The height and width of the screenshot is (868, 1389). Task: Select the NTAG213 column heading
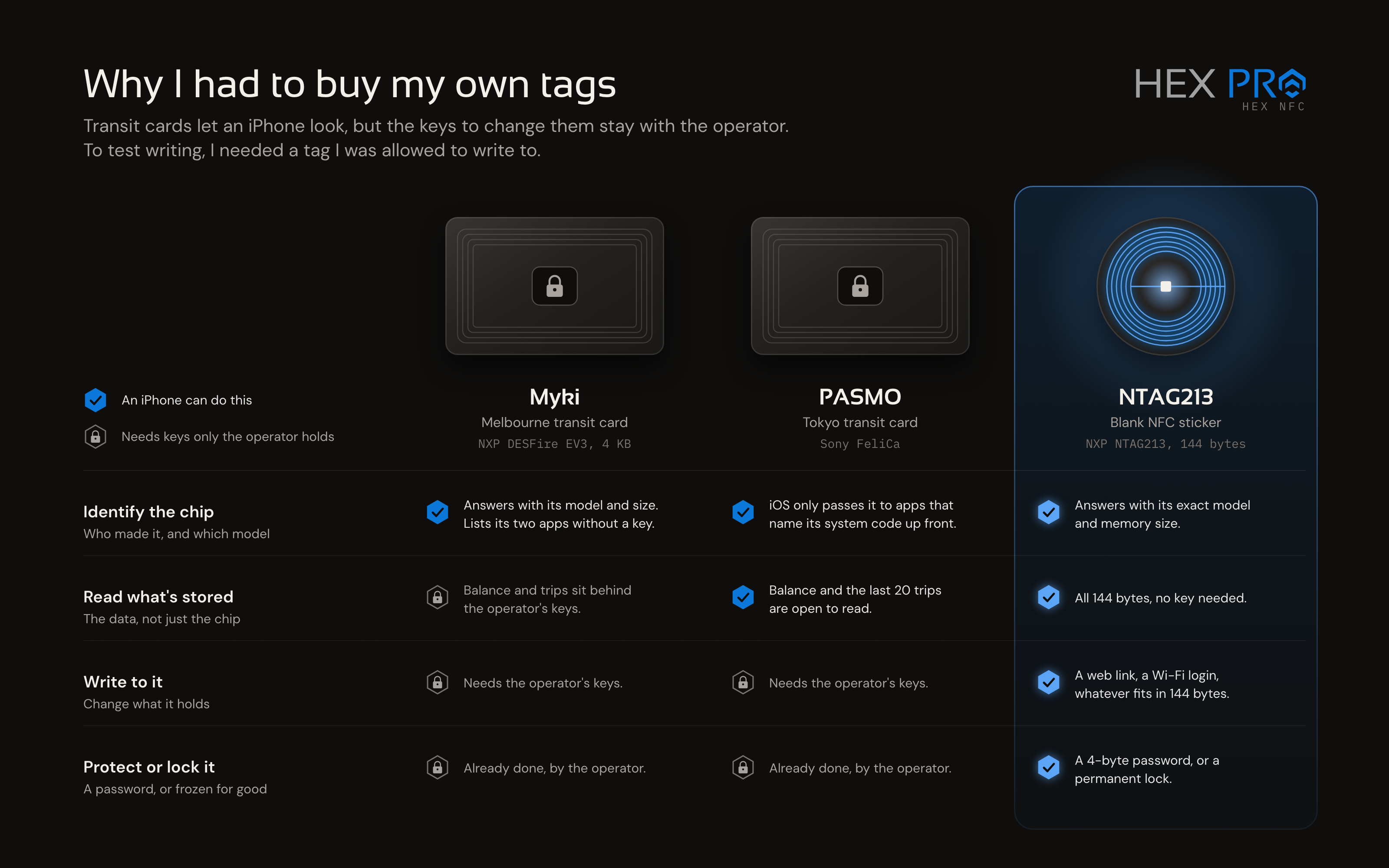(1166, 397)
